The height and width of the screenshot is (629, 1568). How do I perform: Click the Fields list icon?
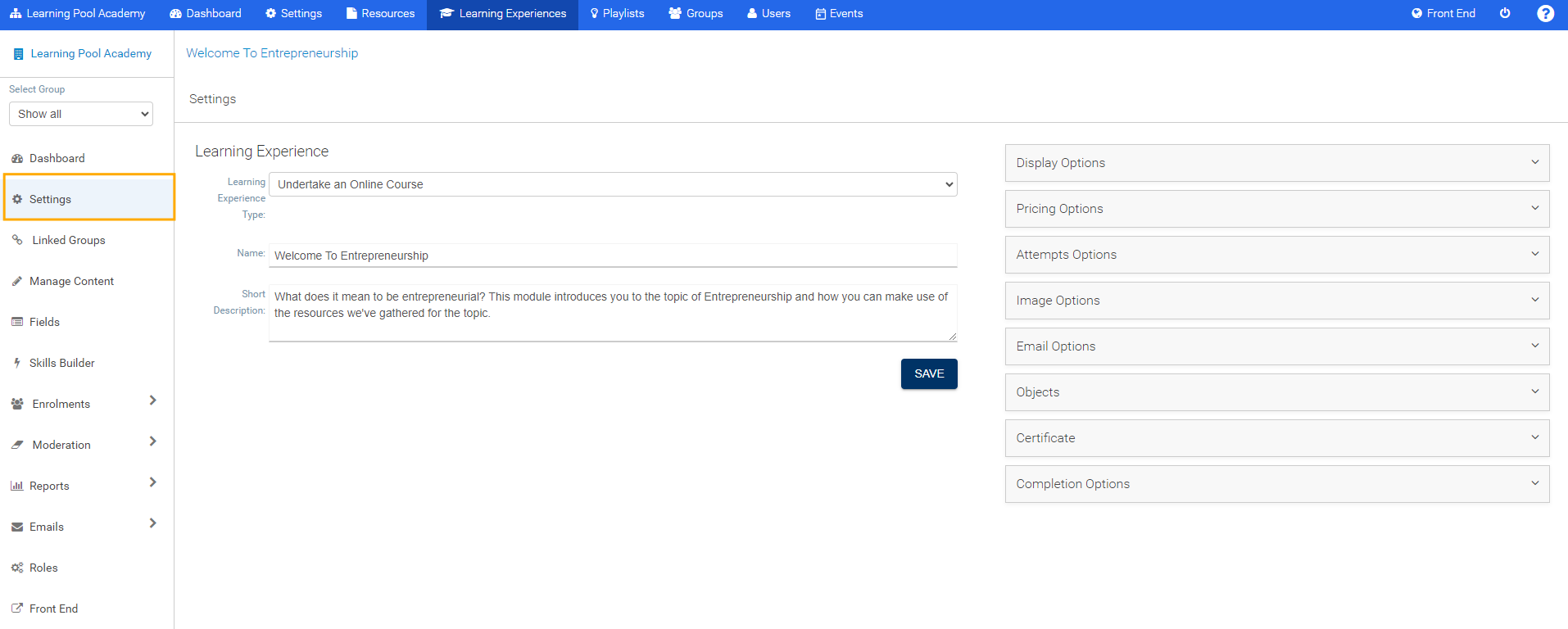click(17, 322)
